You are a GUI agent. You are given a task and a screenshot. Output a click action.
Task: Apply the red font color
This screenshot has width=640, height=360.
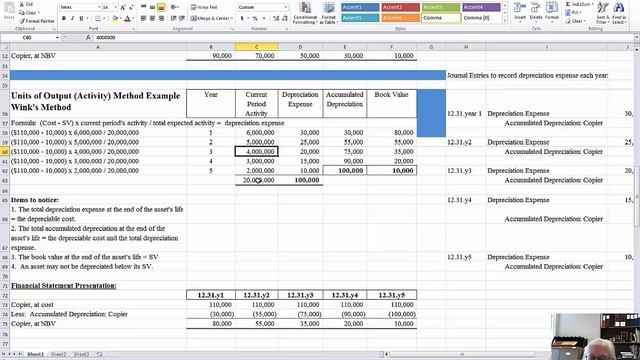pos(127,18)
